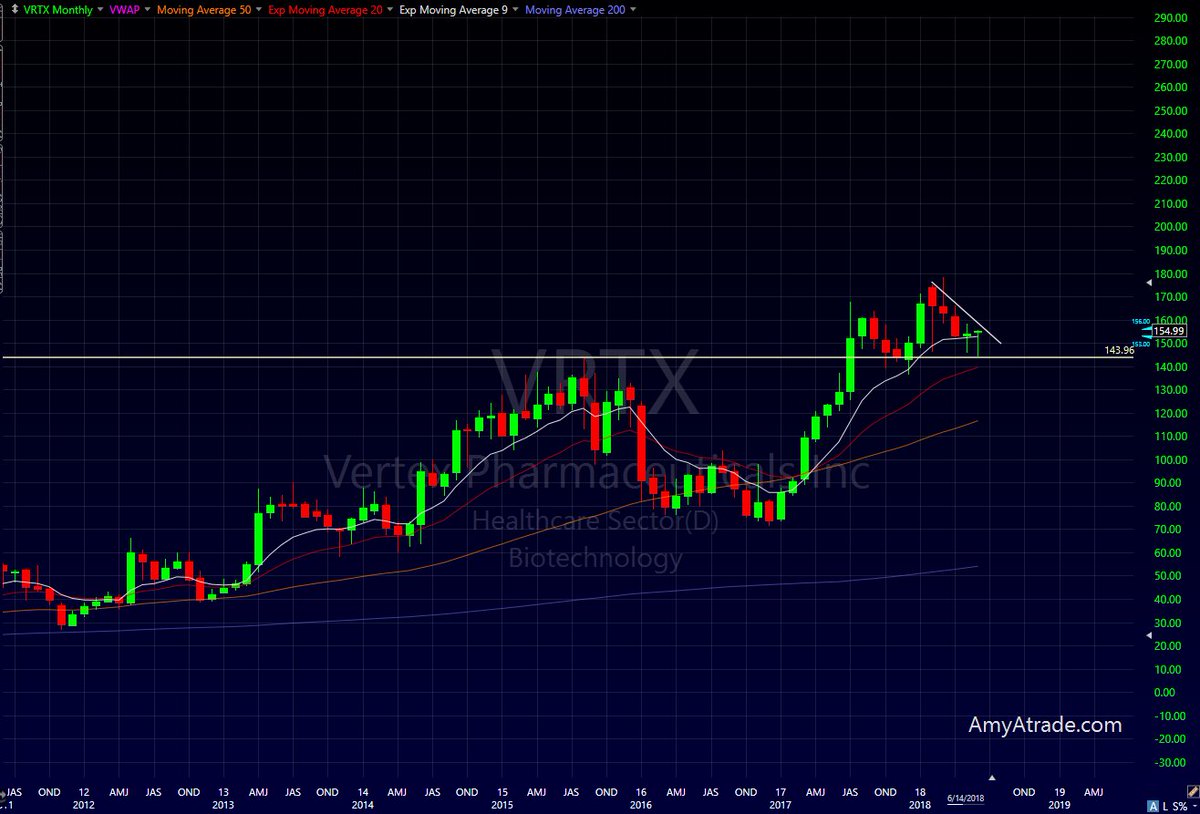Open the Exp Moving Average 20 dropdown arrow
Screen dimensions: 1200x814
pos(388,10)
